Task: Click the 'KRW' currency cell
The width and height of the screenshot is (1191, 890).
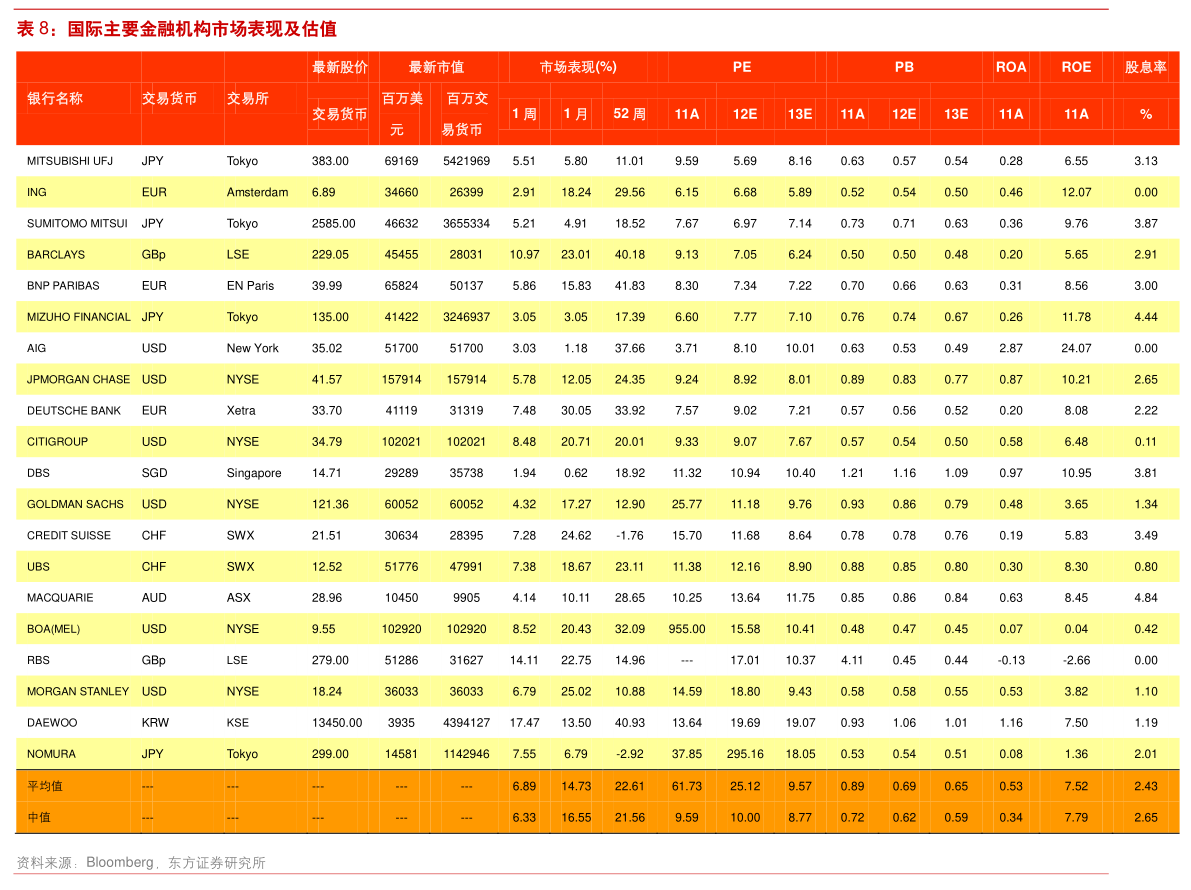Action: [155, 722]
